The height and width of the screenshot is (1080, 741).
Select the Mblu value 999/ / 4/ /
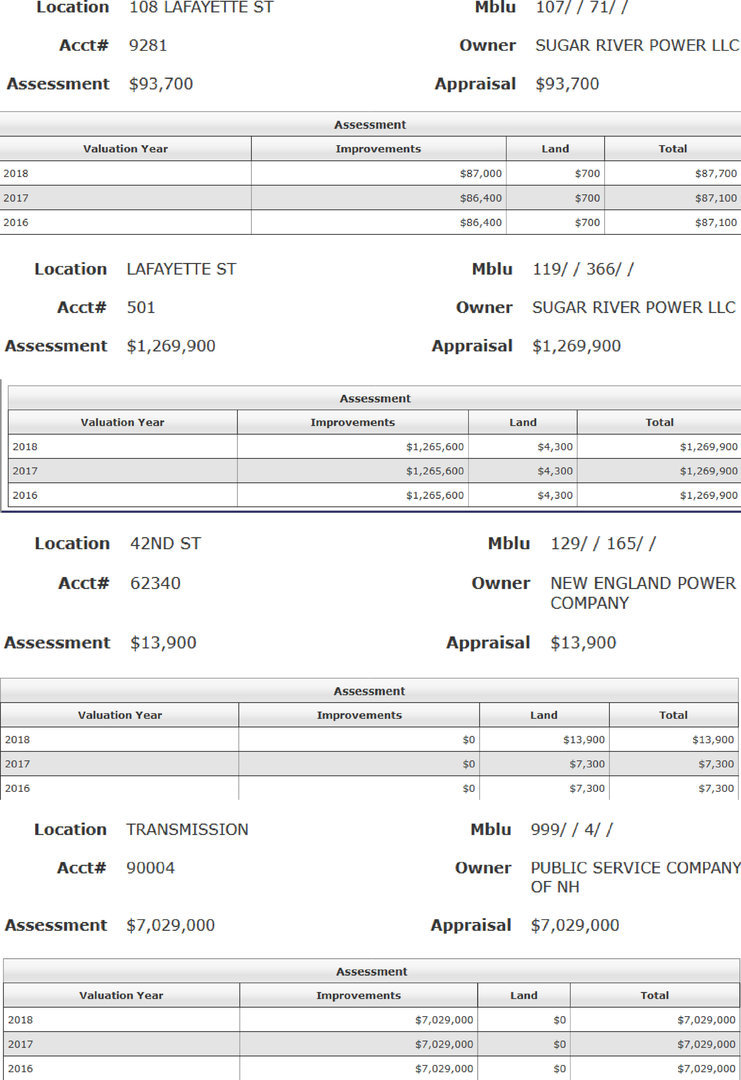572,830
